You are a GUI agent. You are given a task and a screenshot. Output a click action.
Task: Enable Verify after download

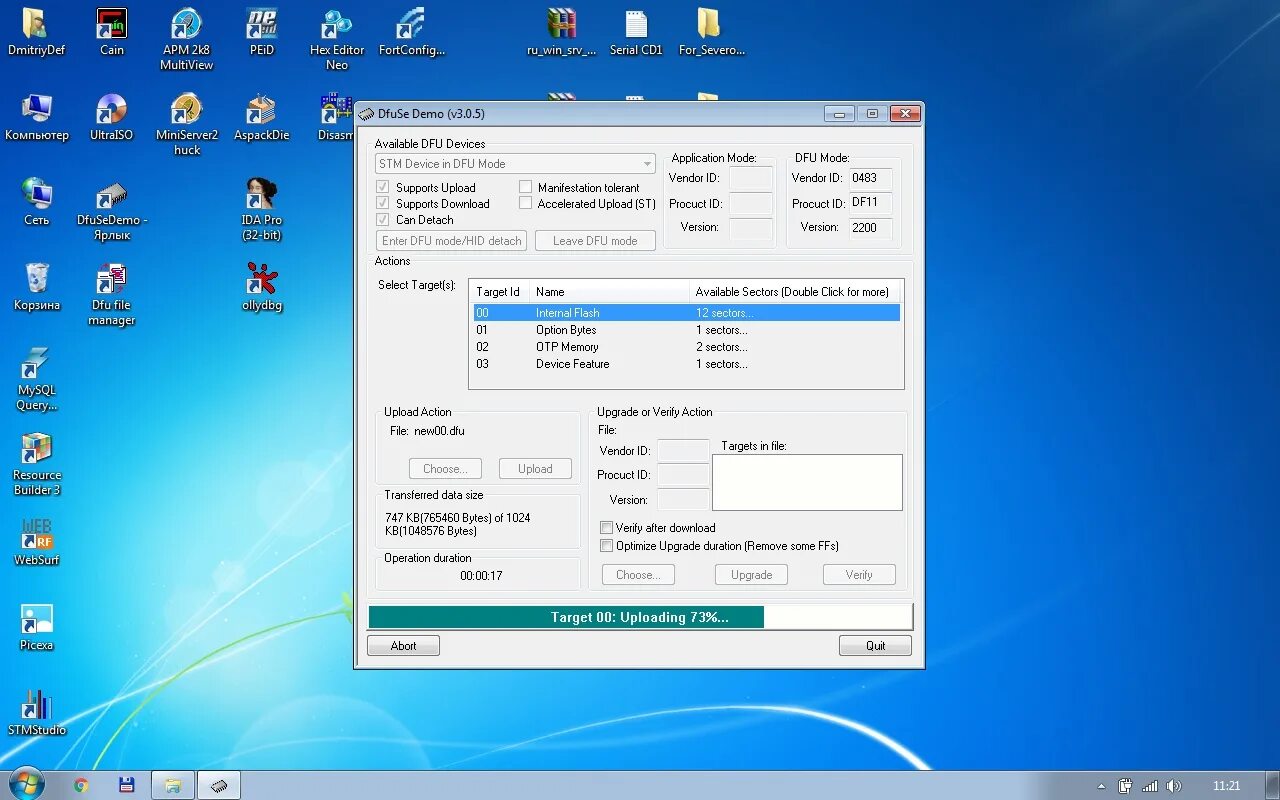click(606, 528)
